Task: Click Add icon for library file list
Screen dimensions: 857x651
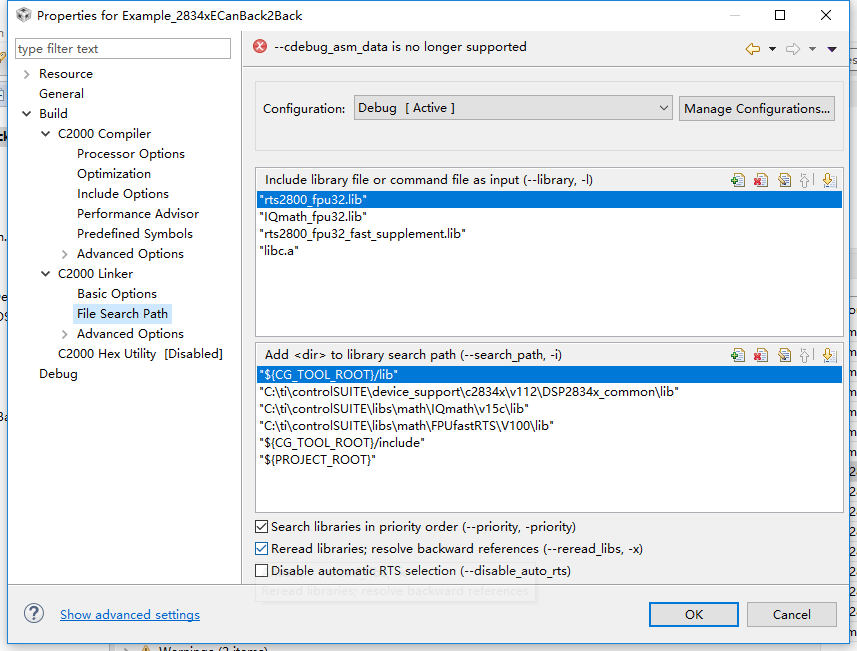Action: [738, 180]
